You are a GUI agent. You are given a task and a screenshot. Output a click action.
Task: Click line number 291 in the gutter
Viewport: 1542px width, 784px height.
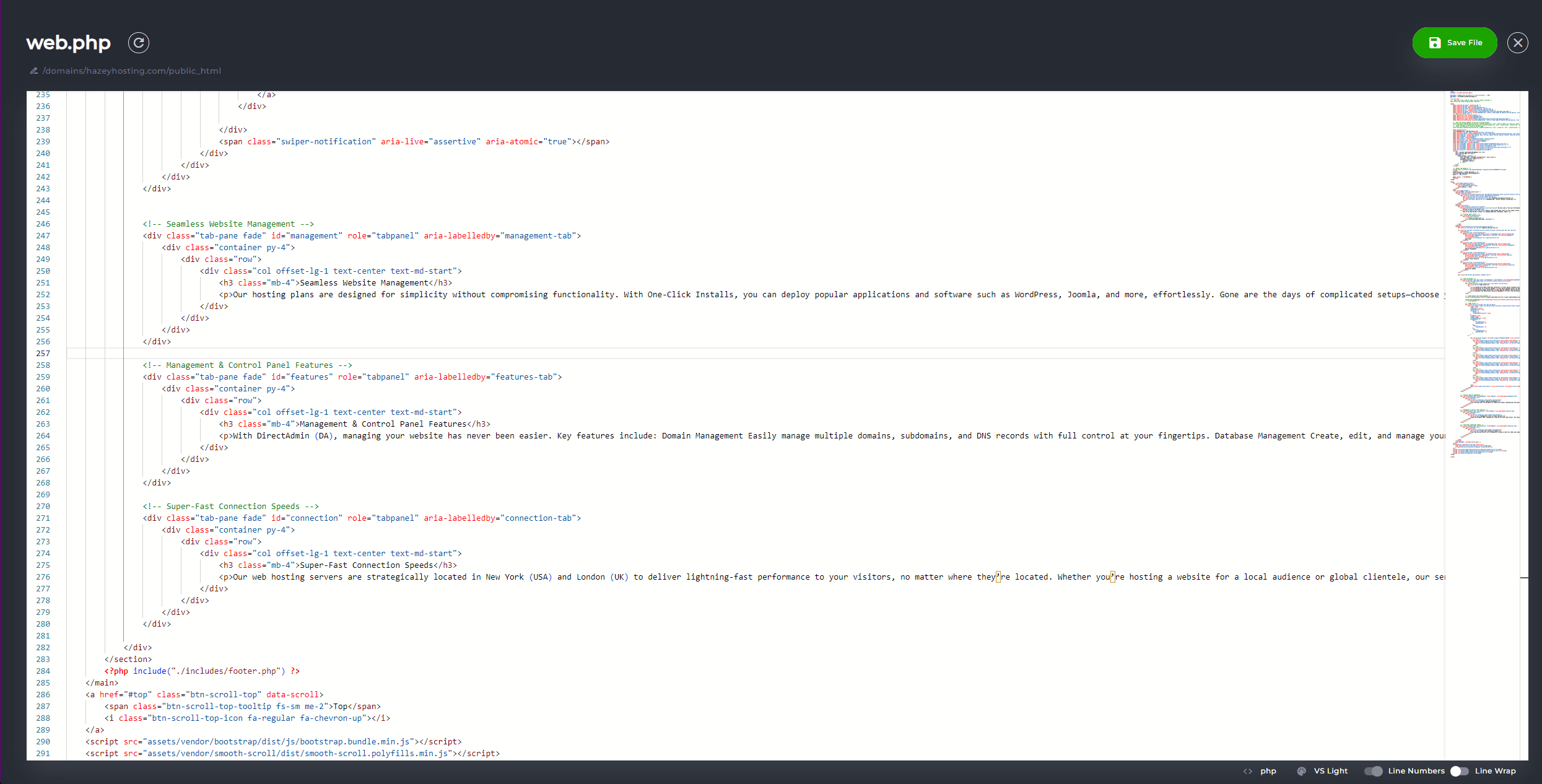[43, 754]
